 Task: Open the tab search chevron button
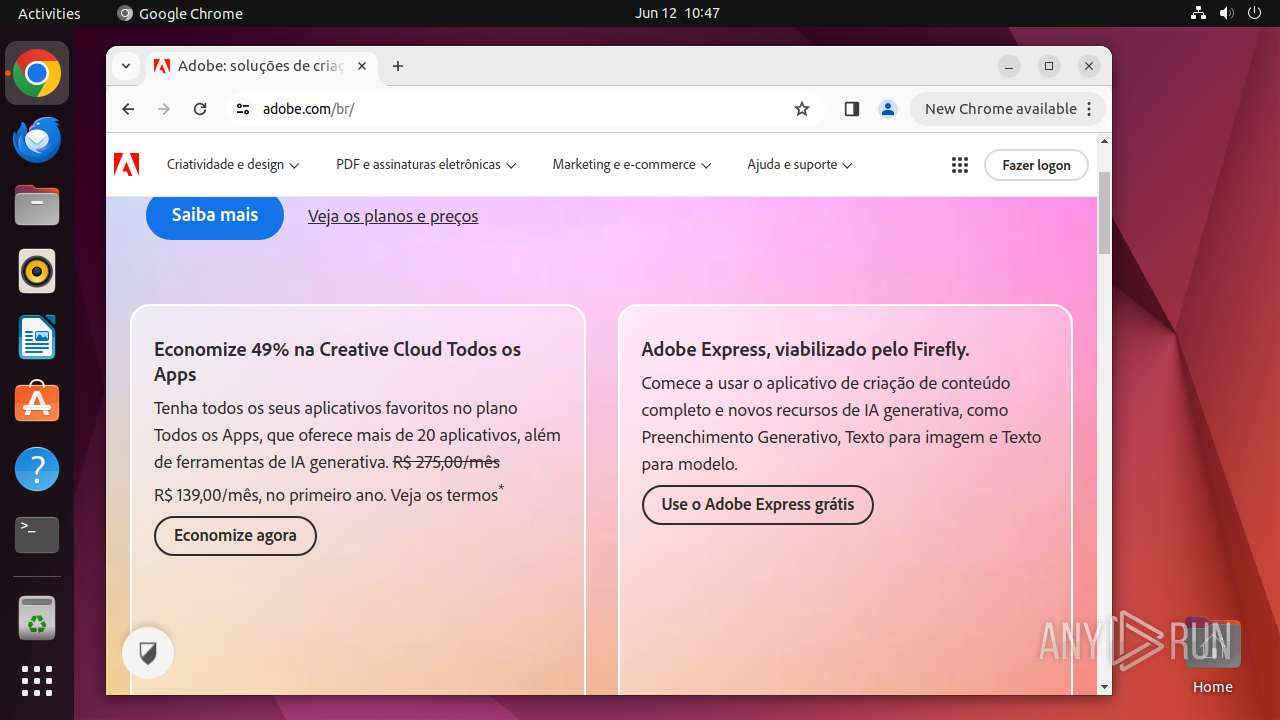126,66
